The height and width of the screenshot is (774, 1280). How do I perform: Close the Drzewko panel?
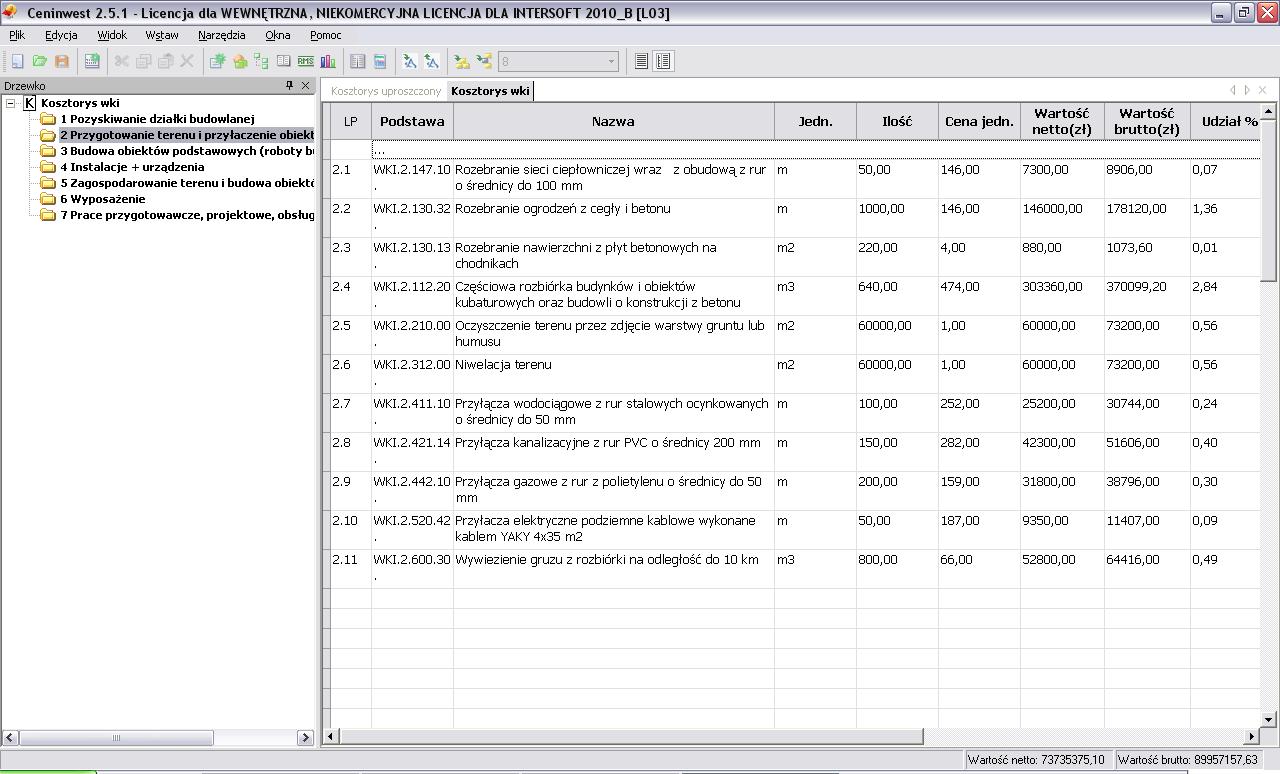(x=306, y=86)
